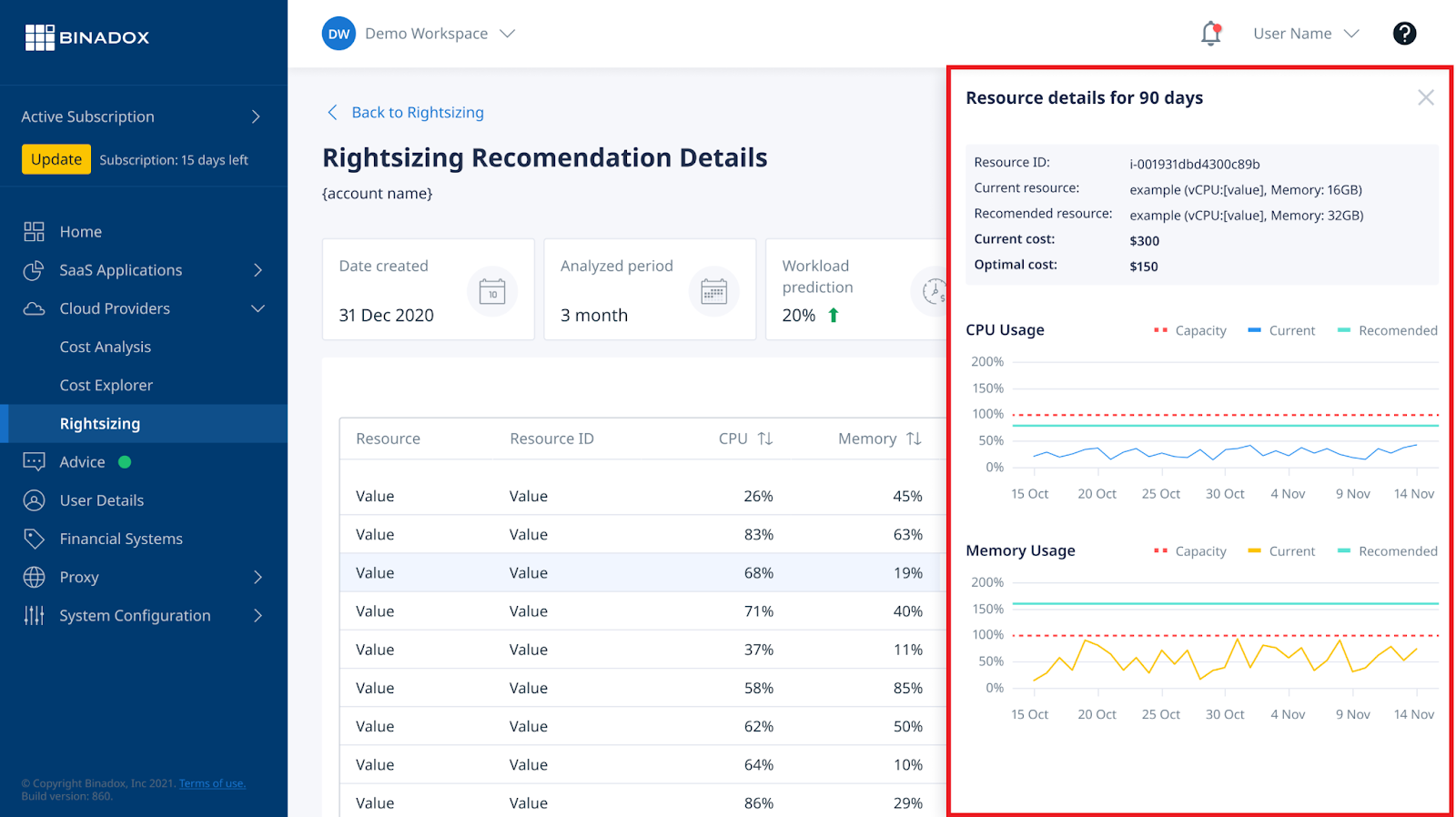Click the 26% CPU cell
The width and height of the screenshot is (1456, 817).
pos(758,497)
